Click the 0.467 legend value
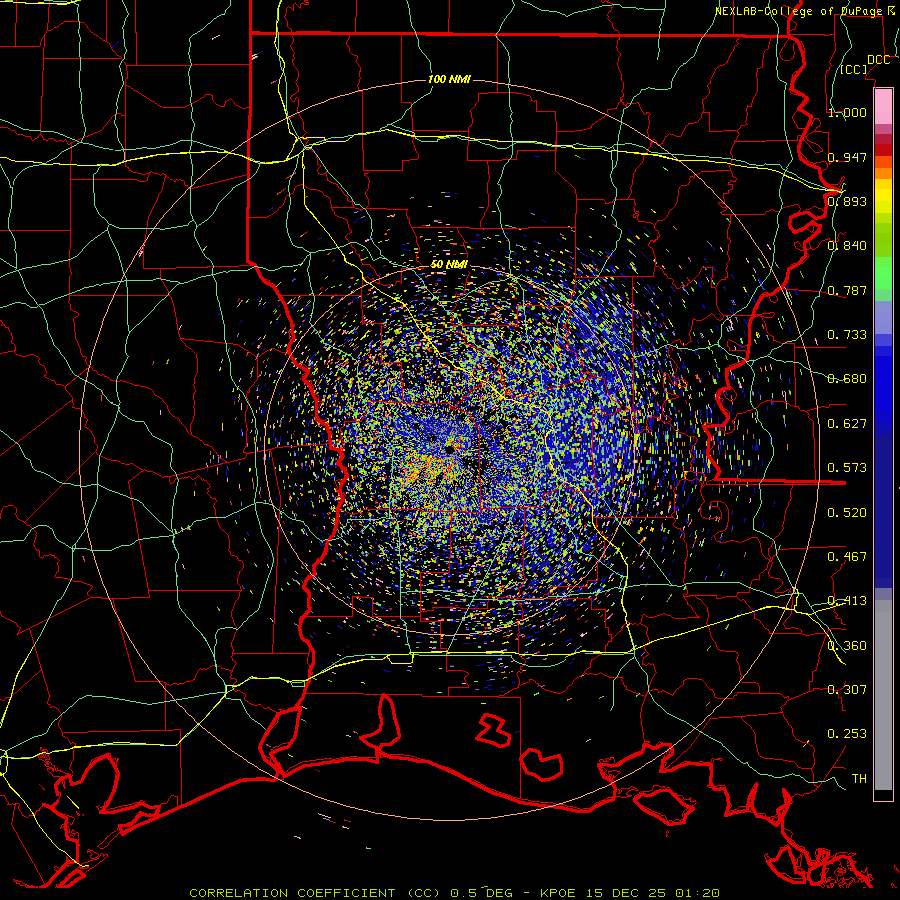900x900 pixels. tap(847, 557)
